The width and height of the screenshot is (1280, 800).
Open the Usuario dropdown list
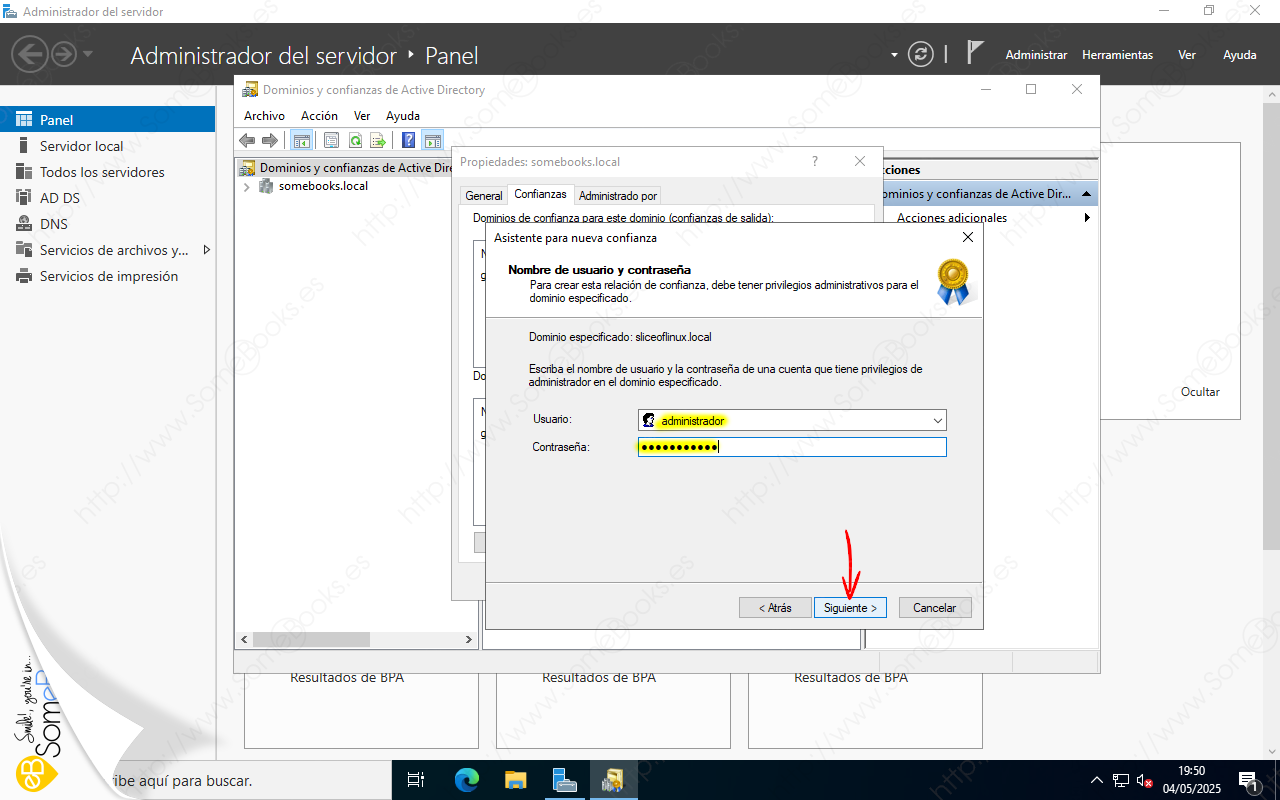[x=937, y=421]
